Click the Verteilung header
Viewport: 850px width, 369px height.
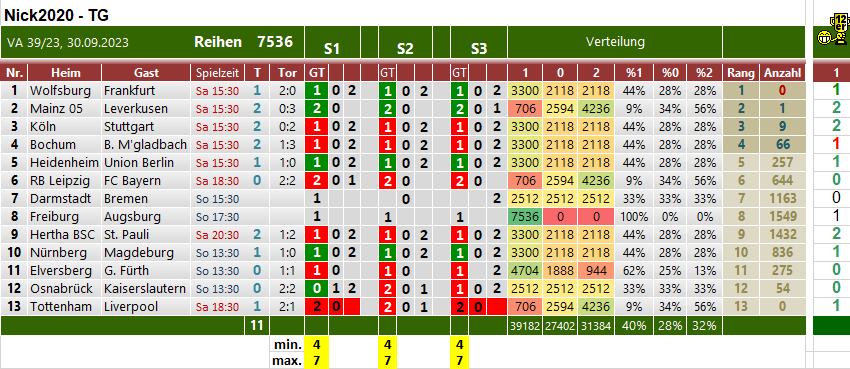[x=615, y=42]
